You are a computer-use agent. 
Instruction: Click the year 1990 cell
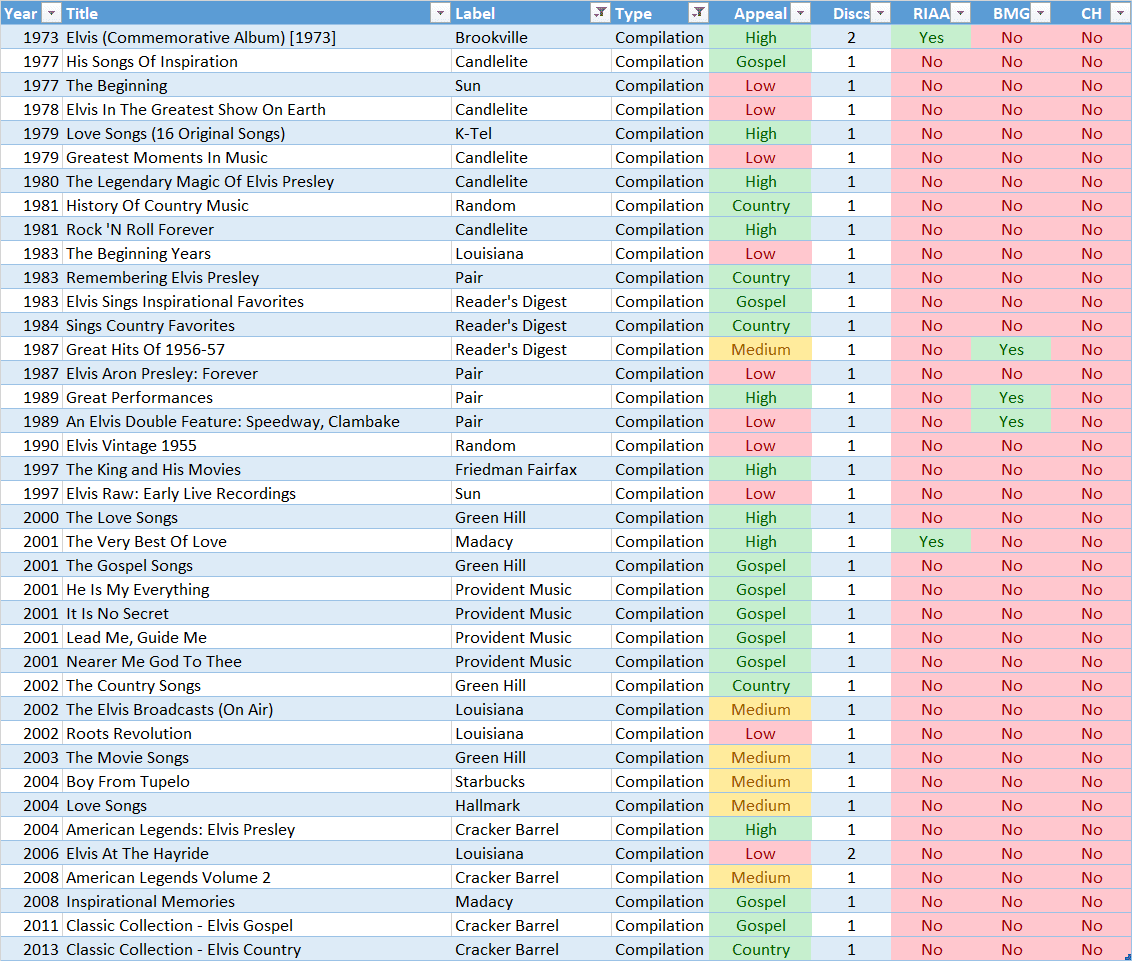click(32, 445)
